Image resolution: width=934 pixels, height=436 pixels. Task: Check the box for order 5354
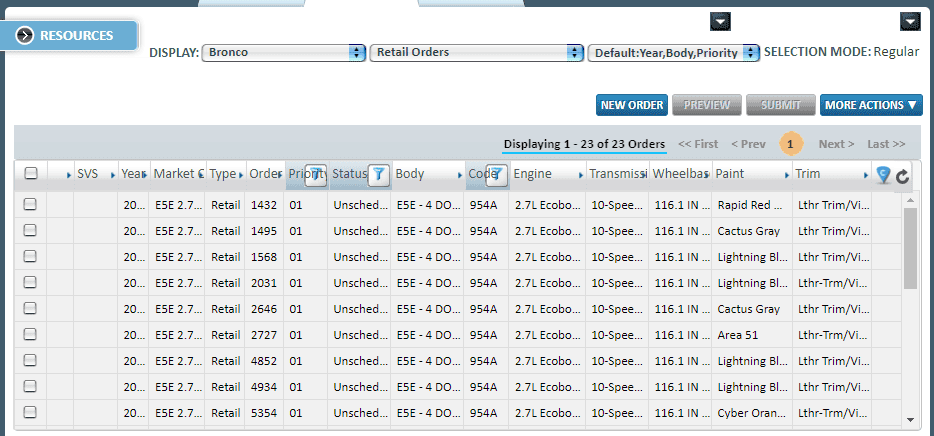click(30, 412)
